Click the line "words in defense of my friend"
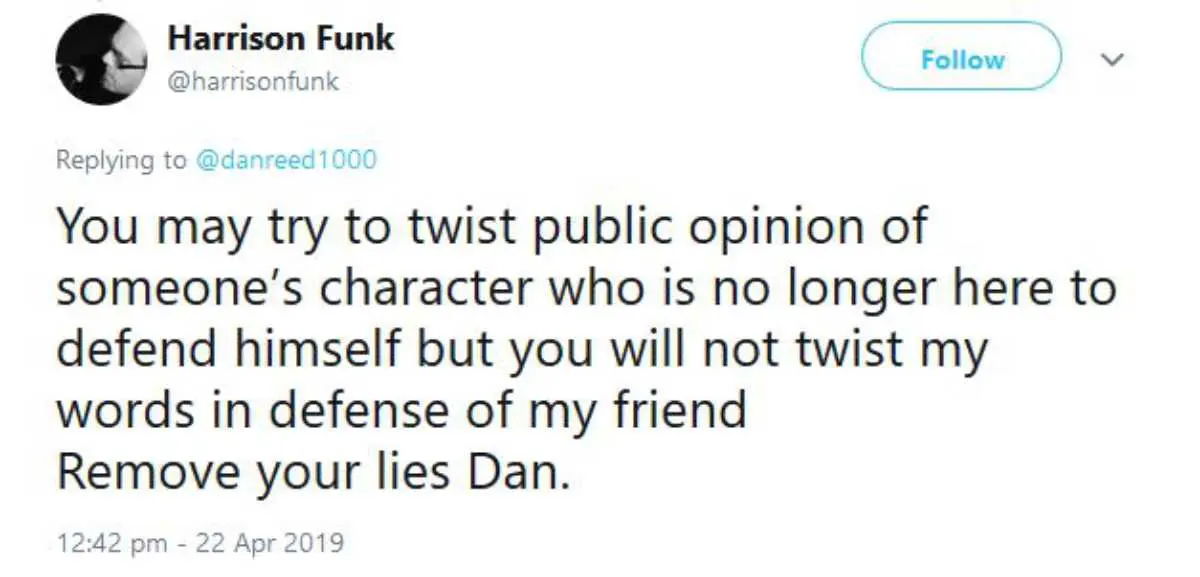 tap(402, 410)
